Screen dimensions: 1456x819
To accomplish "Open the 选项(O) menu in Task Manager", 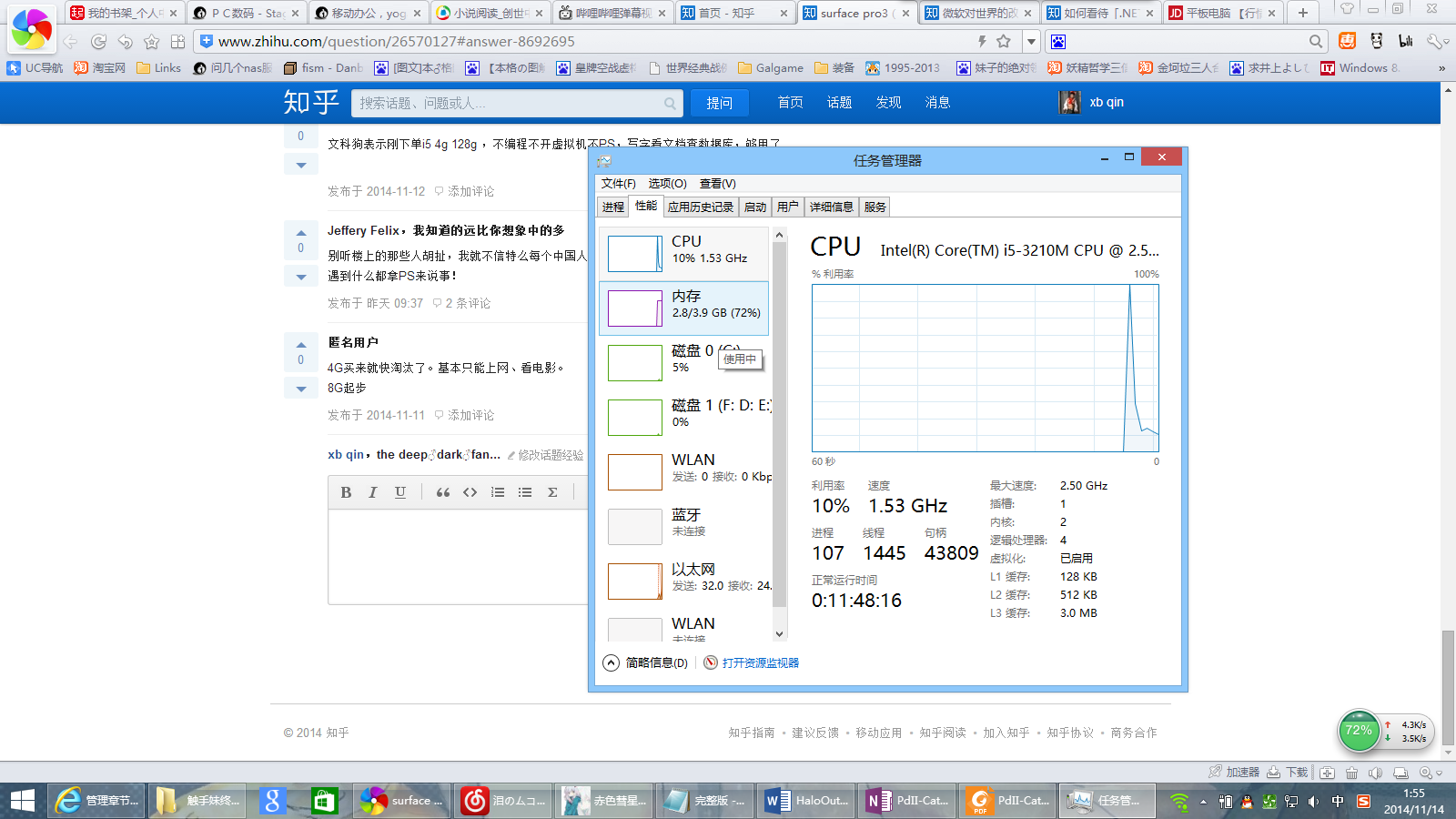I will coord(667,183).
